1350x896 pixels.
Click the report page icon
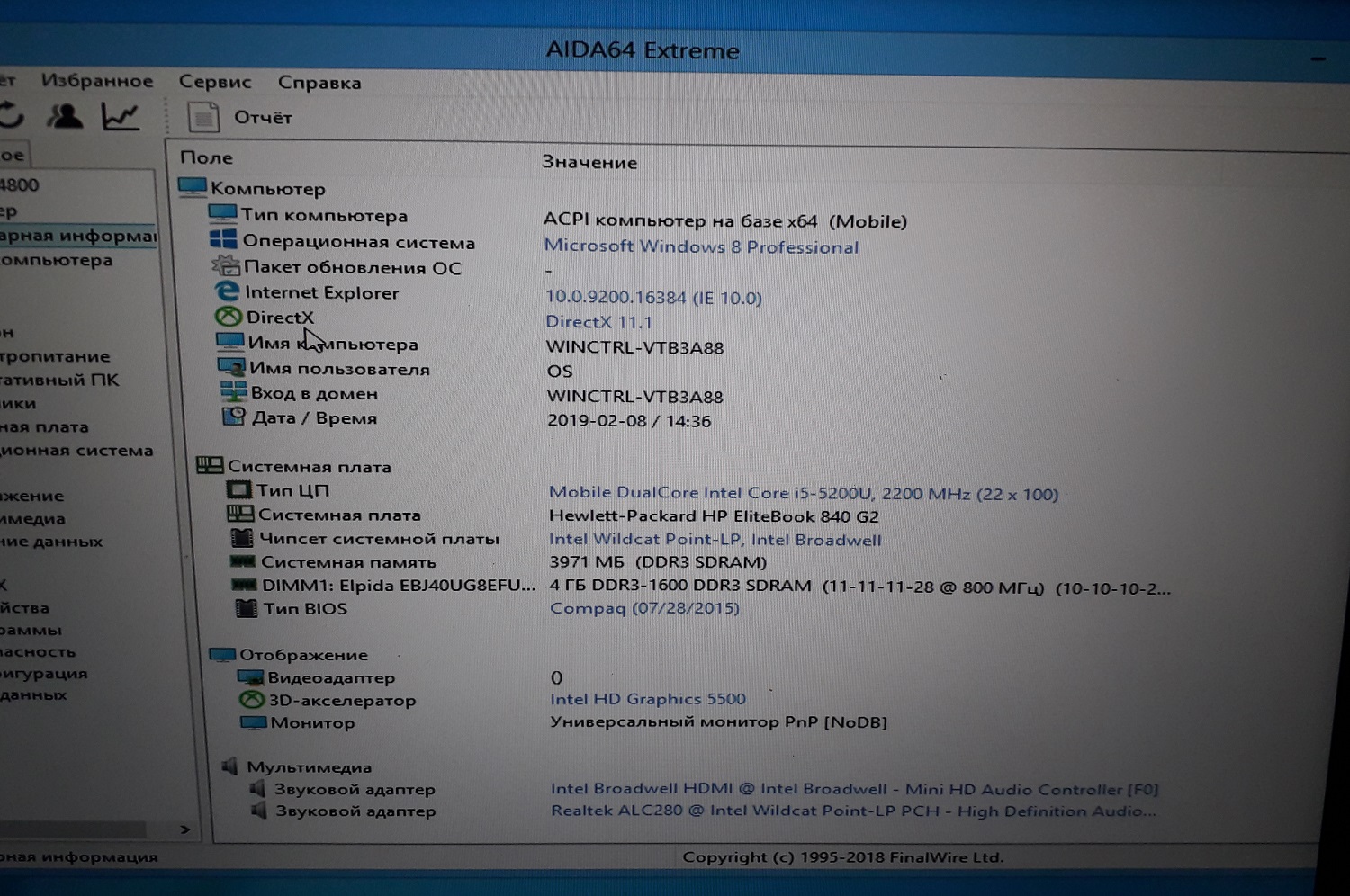[x=203, y=117]
